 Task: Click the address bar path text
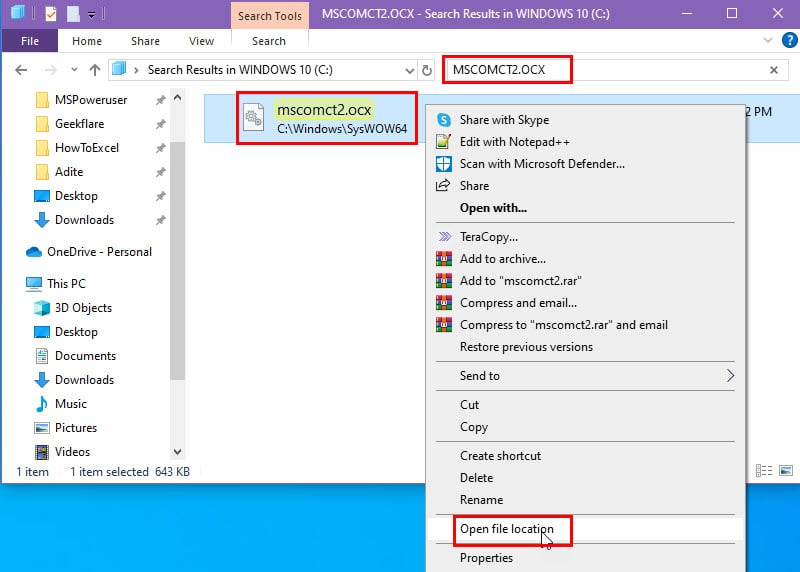coord(240,70)
